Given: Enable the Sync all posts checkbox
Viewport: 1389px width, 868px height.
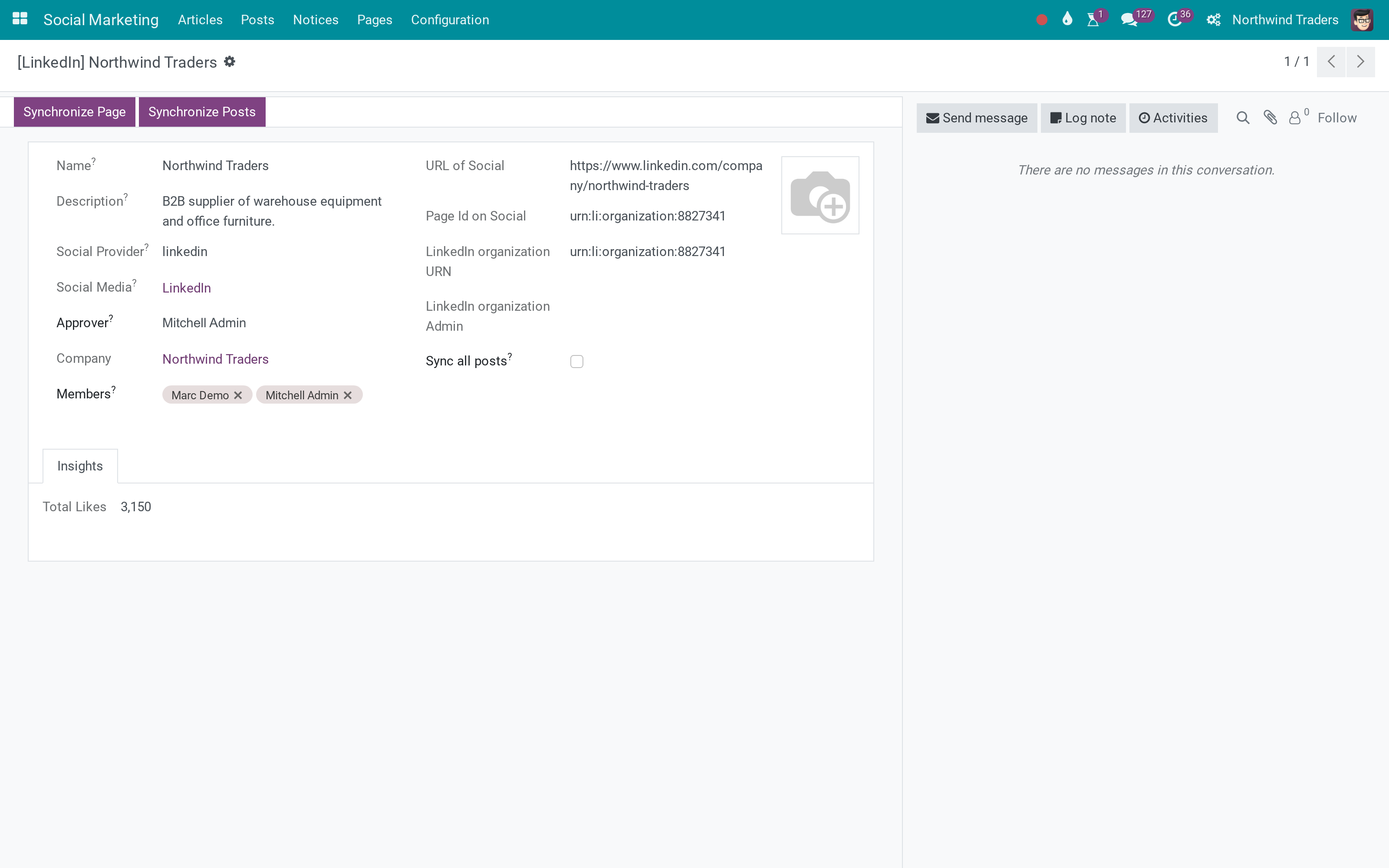Looking at the screenshot, I should point(577,361).
